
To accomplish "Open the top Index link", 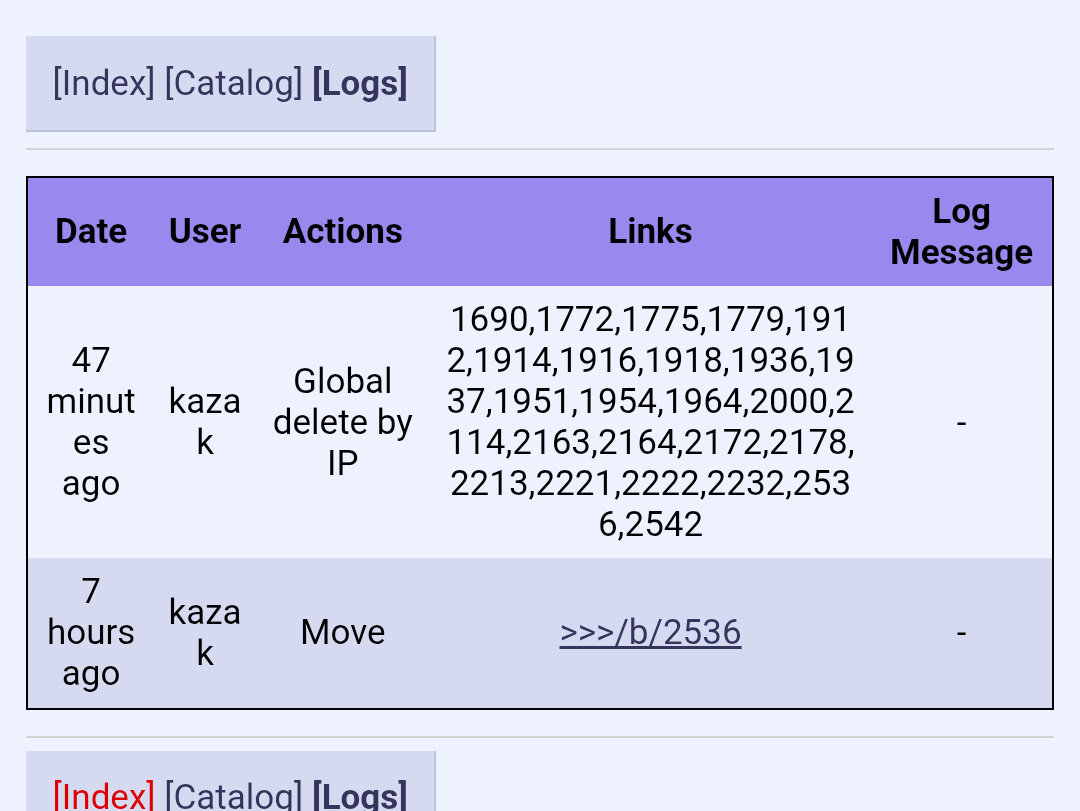I will pos(104,84).
